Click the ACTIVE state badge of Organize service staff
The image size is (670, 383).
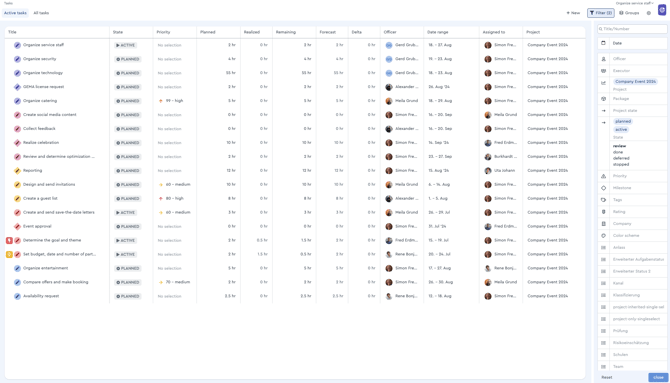tap(126, 45)
